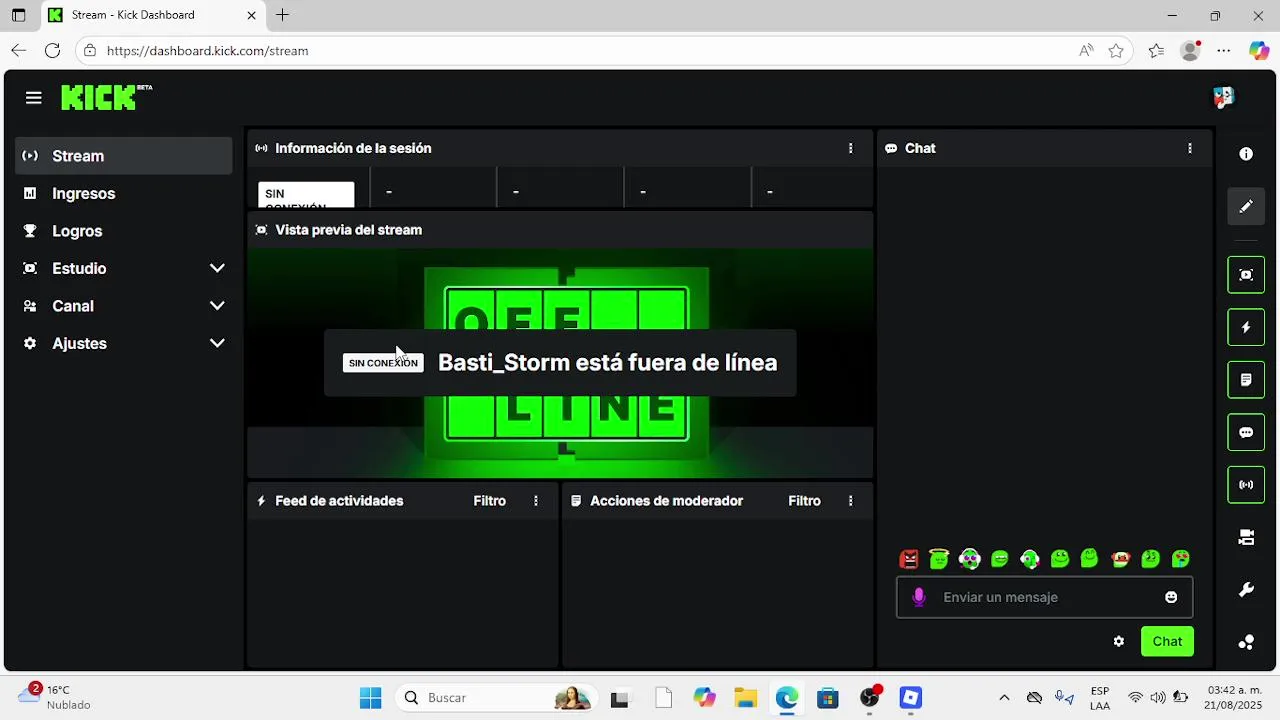Add page to favorites star icon
The height and width of the screenshot is (720, 1280).
[x=1116, y=50]
